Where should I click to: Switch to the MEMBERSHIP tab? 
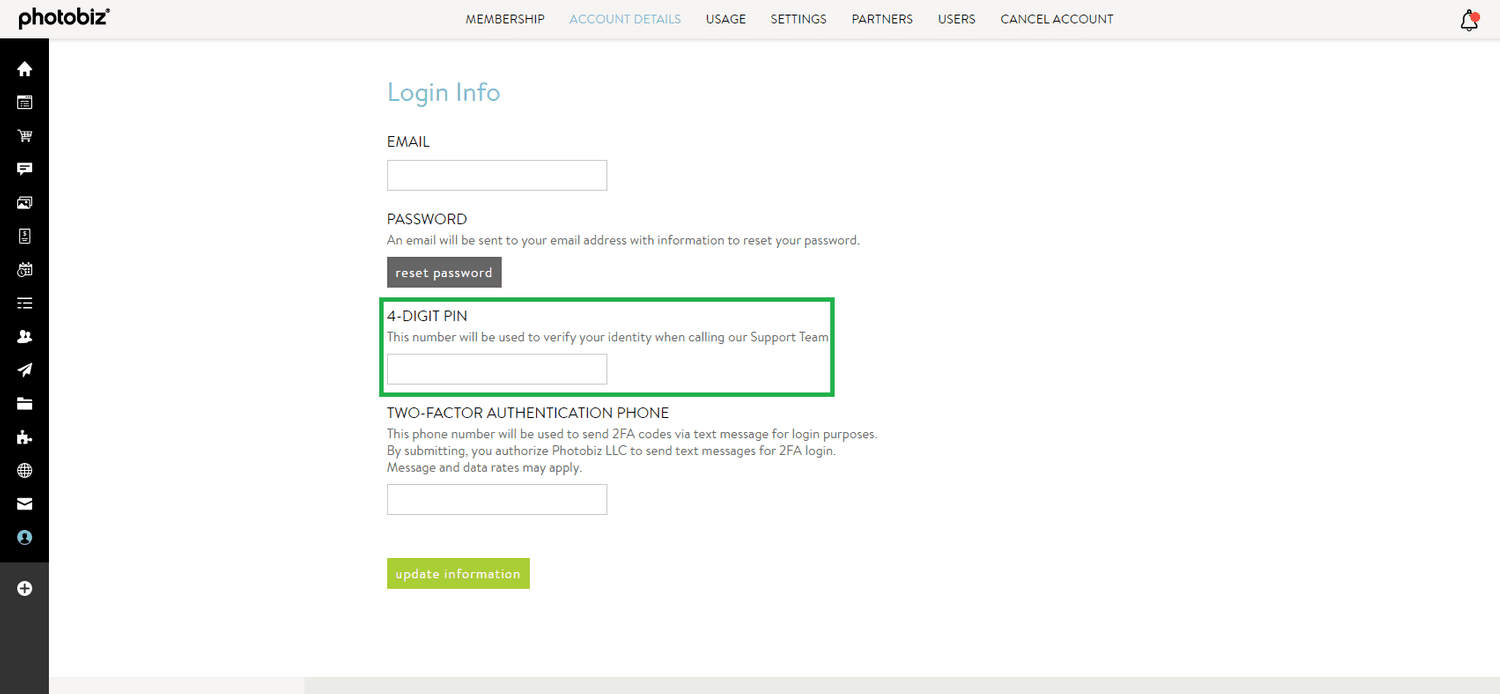coord(505,19)
